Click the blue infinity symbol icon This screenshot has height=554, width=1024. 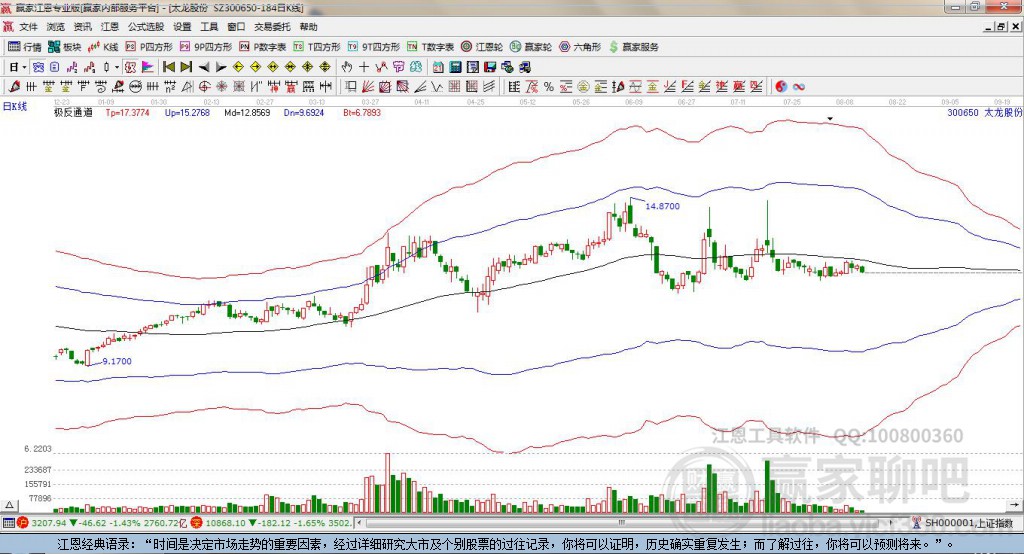[x=798, y=86]
